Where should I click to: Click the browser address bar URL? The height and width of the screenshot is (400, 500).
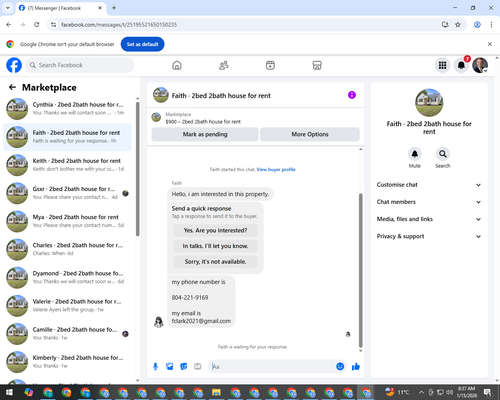[119, 25]
